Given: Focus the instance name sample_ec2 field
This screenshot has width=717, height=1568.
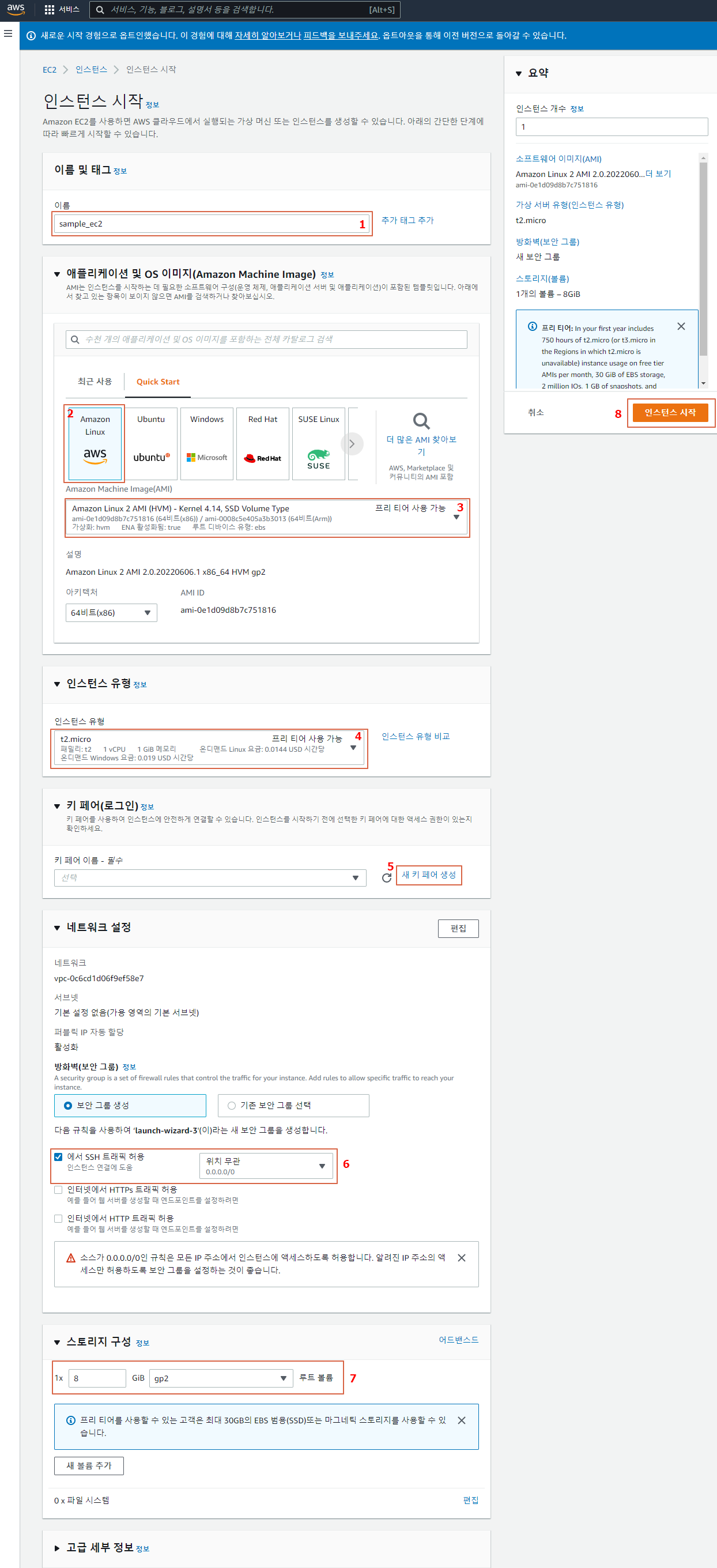Looking at the screenshot, I should pos(212,224).
